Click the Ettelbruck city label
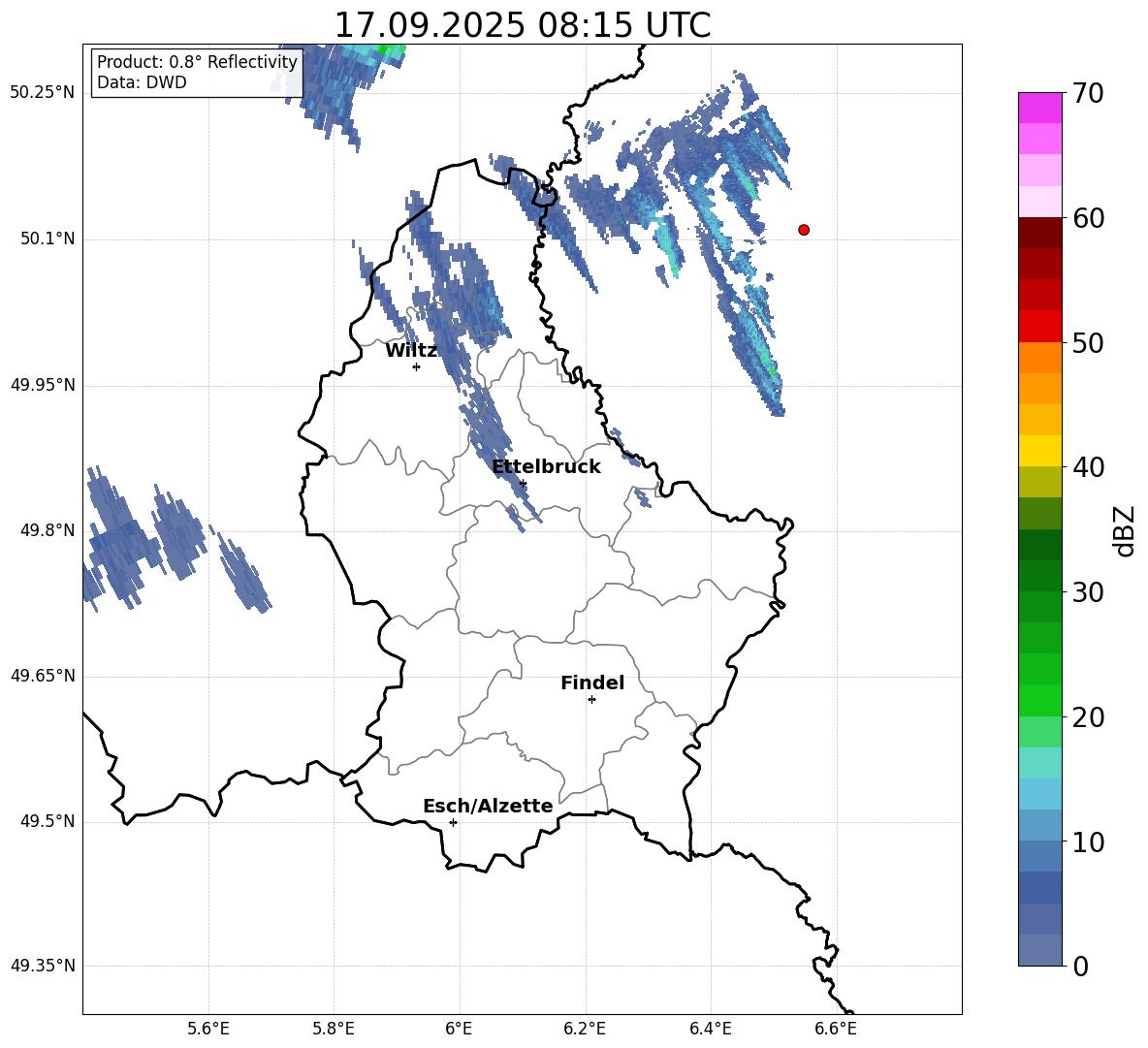This screenshot has height=1048, width=1148. click(x=546, y=467)
